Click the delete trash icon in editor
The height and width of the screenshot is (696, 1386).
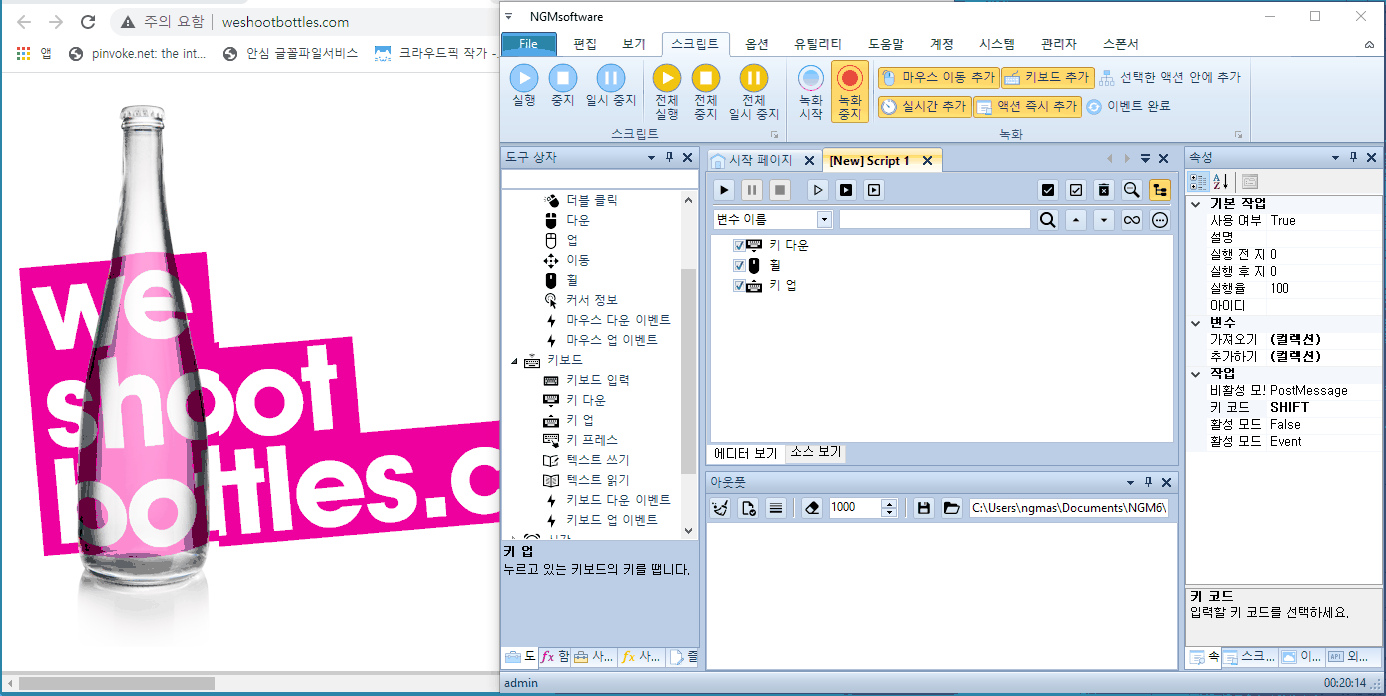pyautogui.click(x=1104, y=190)
